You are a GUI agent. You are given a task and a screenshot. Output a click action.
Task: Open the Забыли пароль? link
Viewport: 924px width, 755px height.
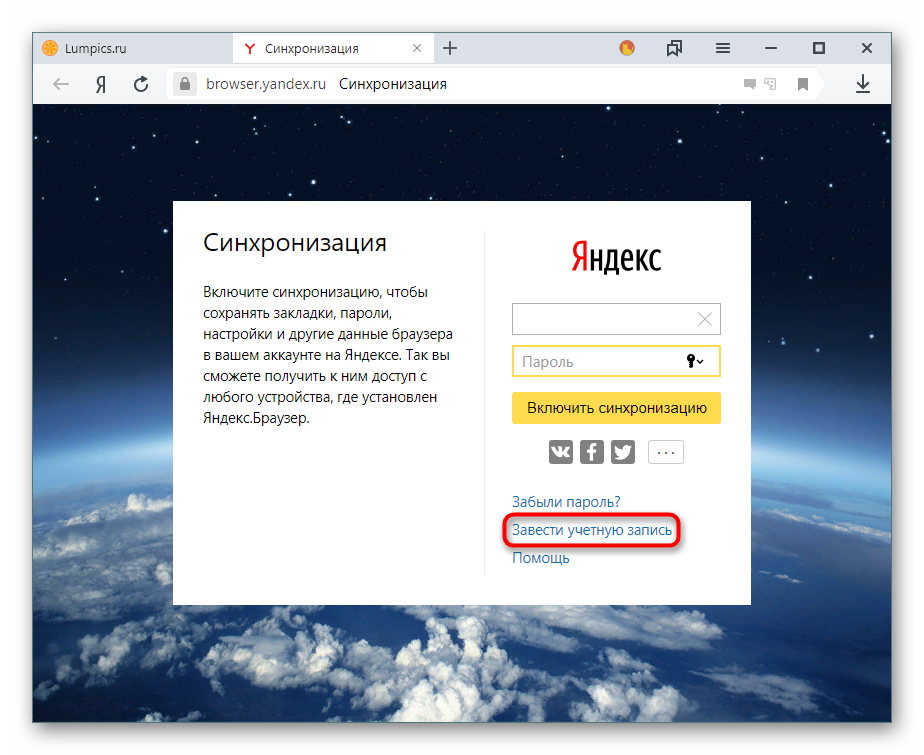click(566, 502)
